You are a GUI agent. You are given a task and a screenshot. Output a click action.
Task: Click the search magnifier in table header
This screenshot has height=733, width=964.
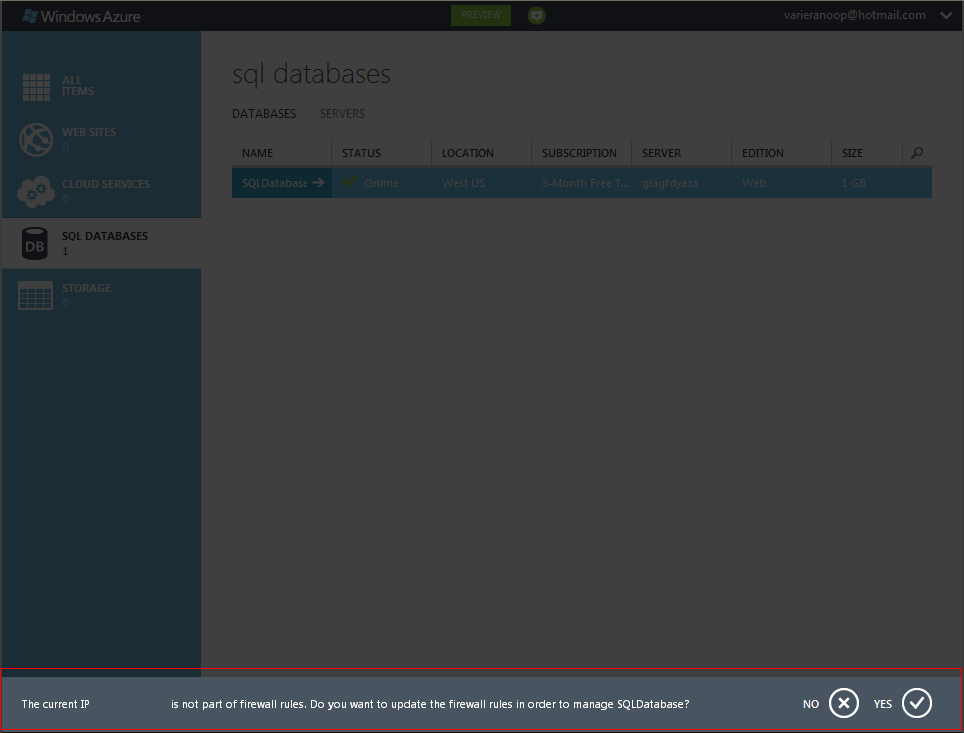point(917,153)
